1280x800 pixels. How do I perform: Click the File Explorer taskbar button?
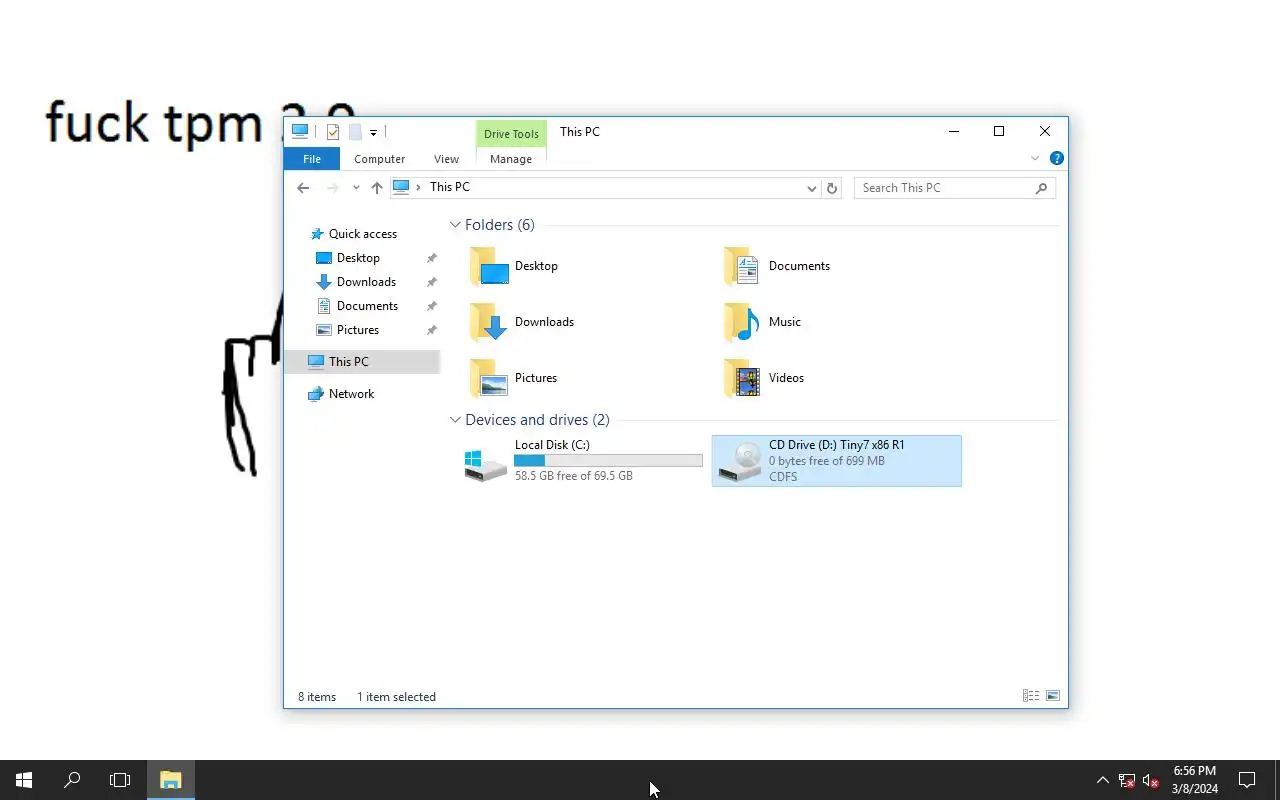point(171,780)
